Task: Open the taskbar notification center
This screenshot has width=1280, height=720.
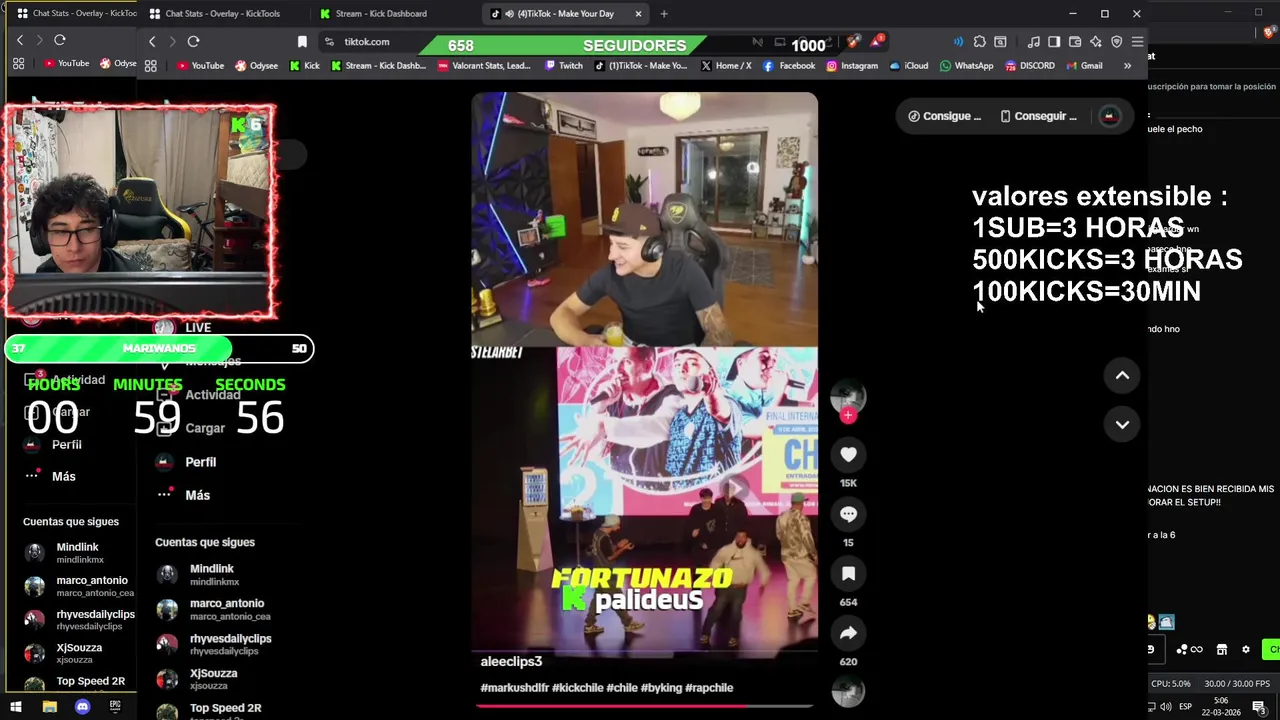Action: (1259, 707)
